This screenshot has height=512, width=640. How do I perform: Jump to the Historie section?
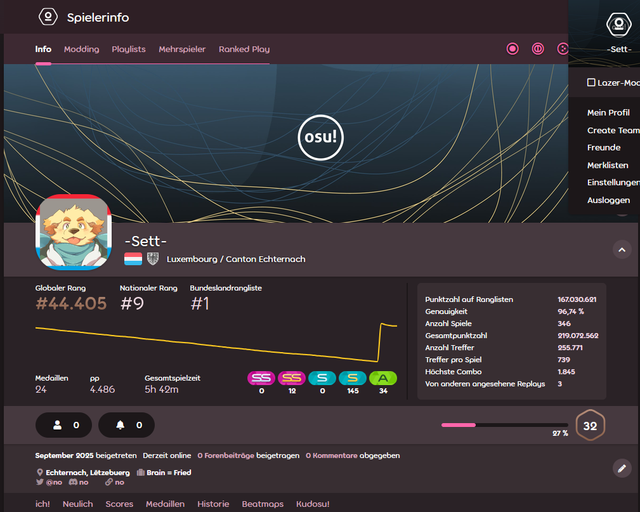point(213,504)
